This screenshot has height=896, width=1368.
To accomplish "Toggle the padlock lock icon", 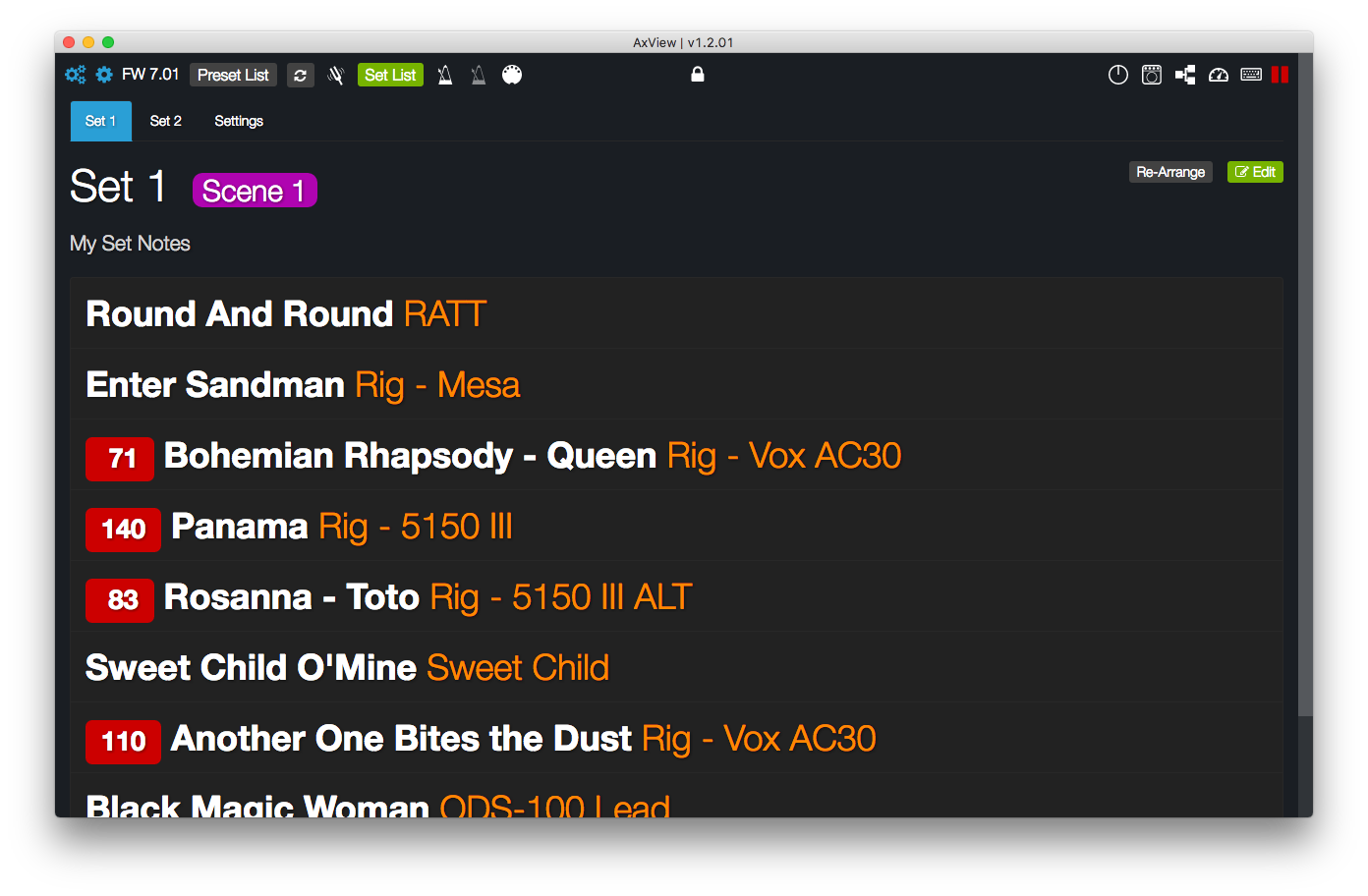I will pos(698,74).
